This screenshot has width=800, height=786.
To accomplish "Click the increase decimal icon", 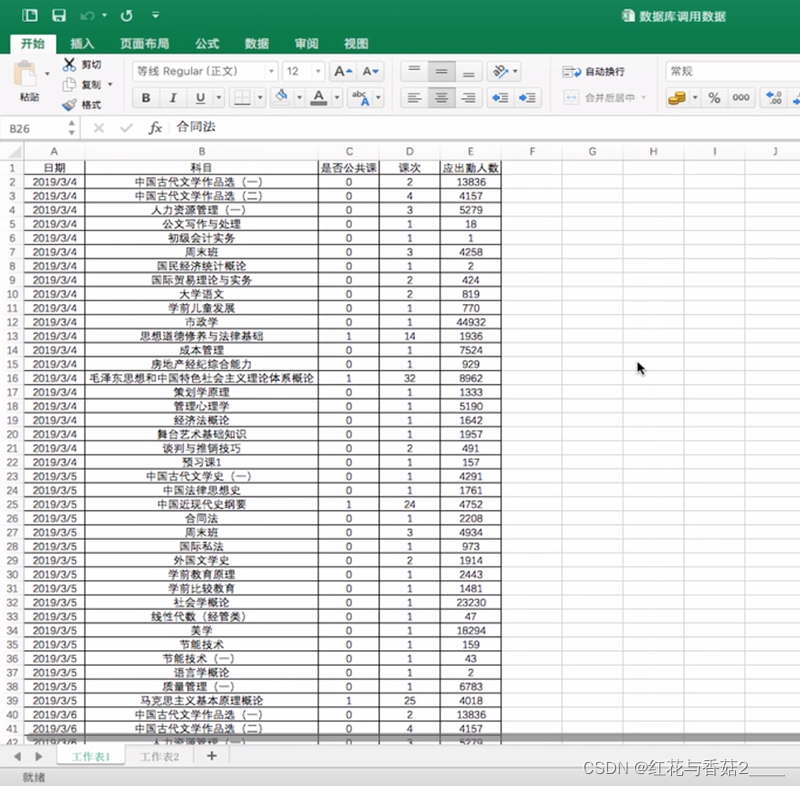I will point(774,97).
